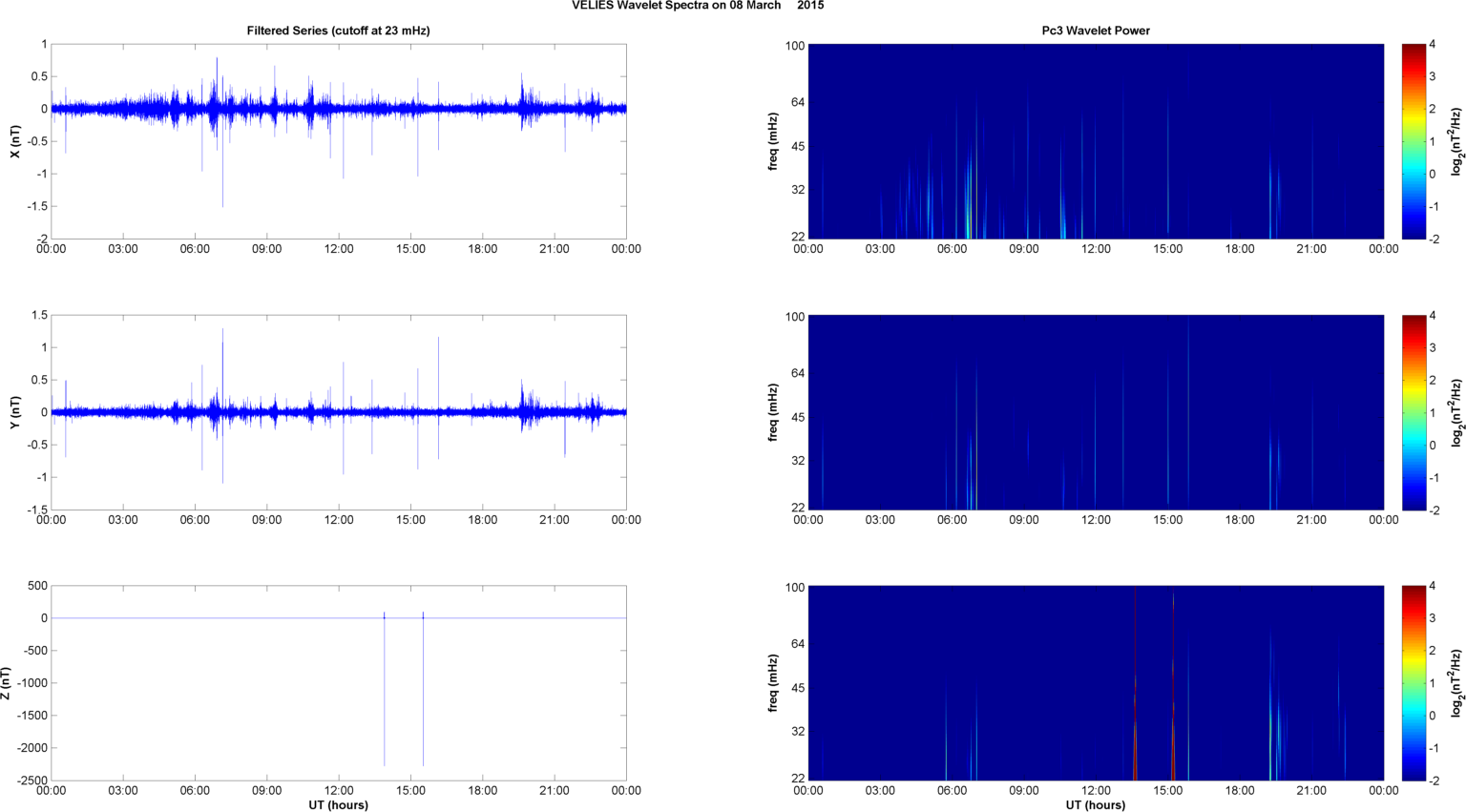Click the '12:00' tick under the X series plot
The image size is (1466, 812).
[x=339, y=249]
